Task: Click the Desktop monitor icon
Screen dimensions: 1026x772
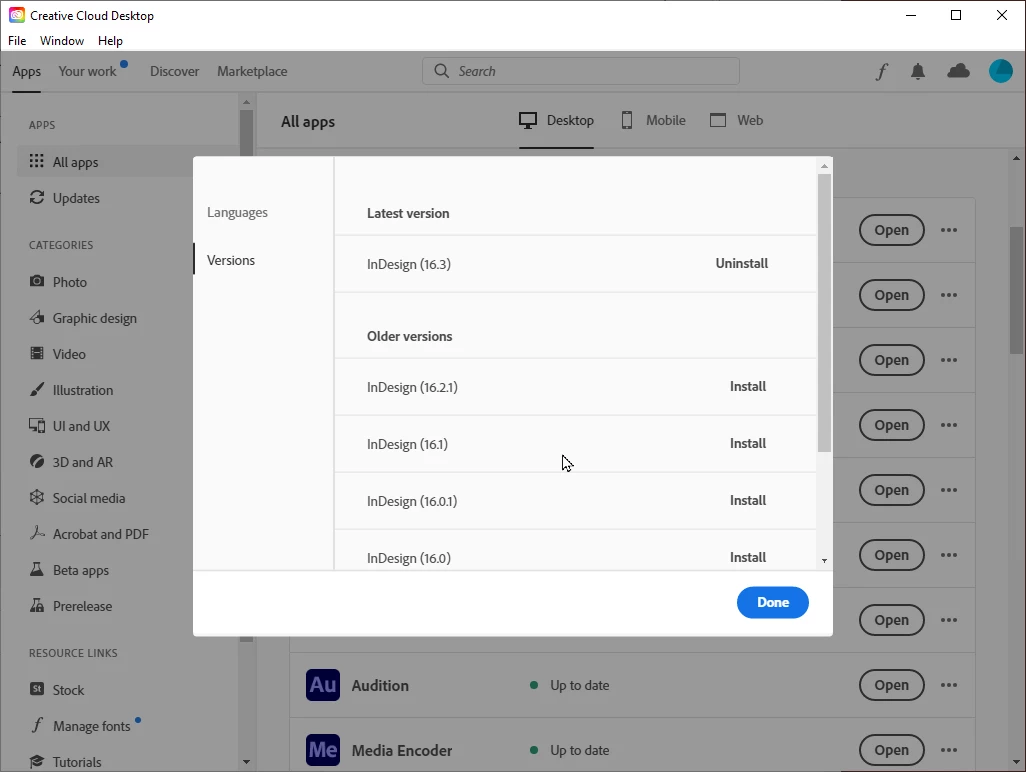Action: [x=527, y=120]
